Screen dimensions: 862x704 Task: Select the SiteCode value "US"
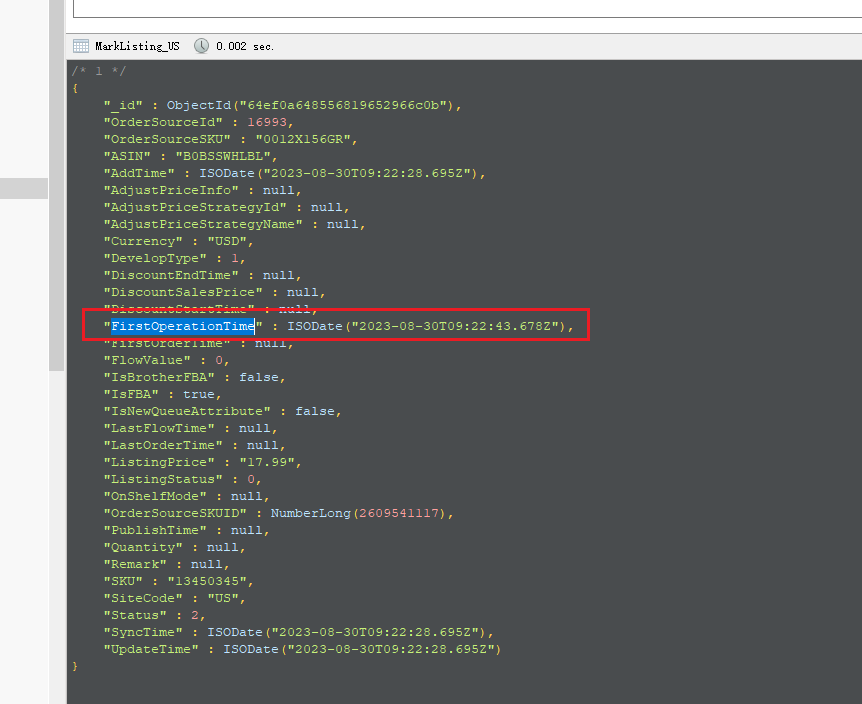tap(223, 598)
